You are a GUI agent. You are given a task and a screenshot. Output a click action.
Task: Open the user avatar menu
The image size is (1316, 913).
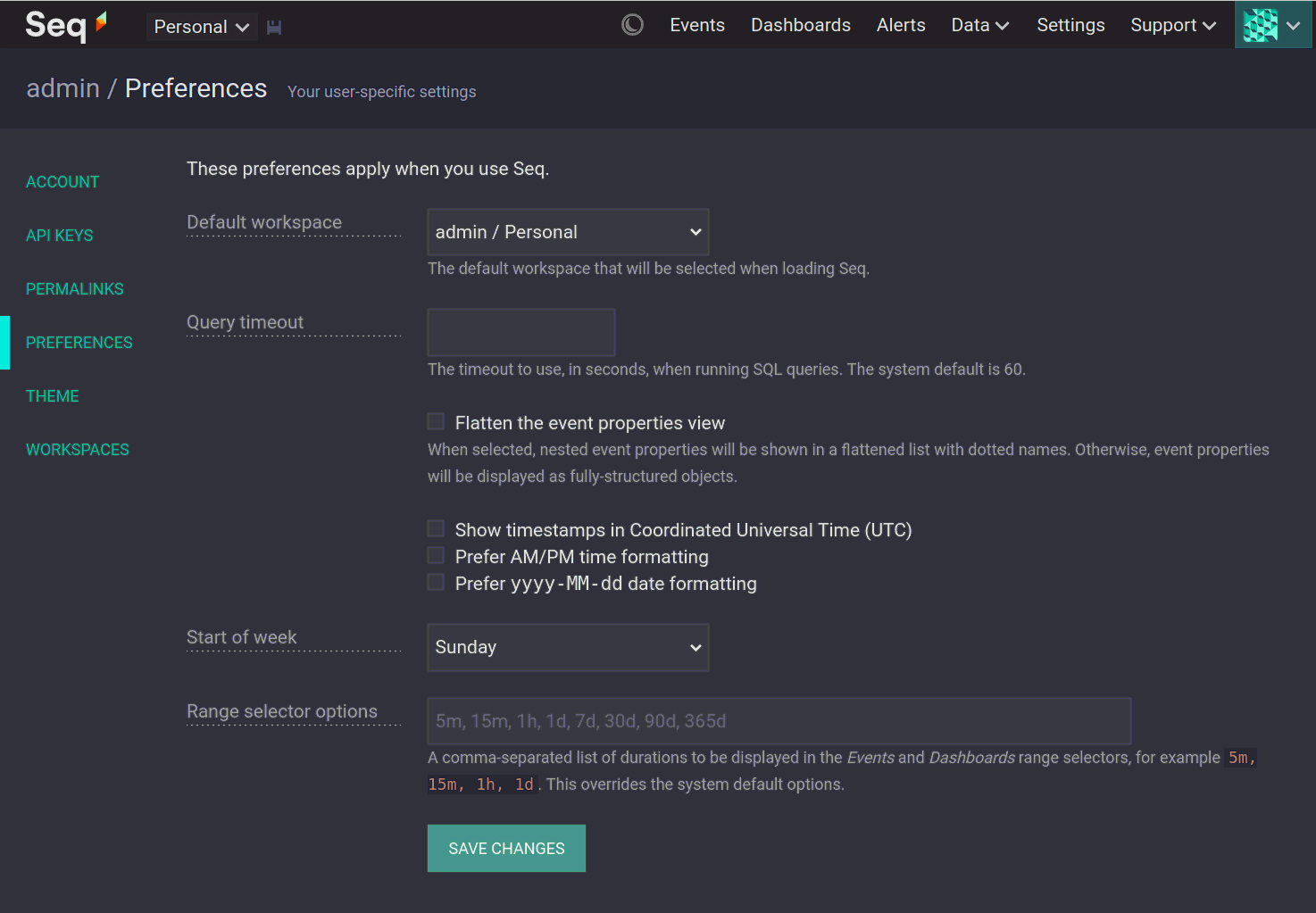(1273, 25)
